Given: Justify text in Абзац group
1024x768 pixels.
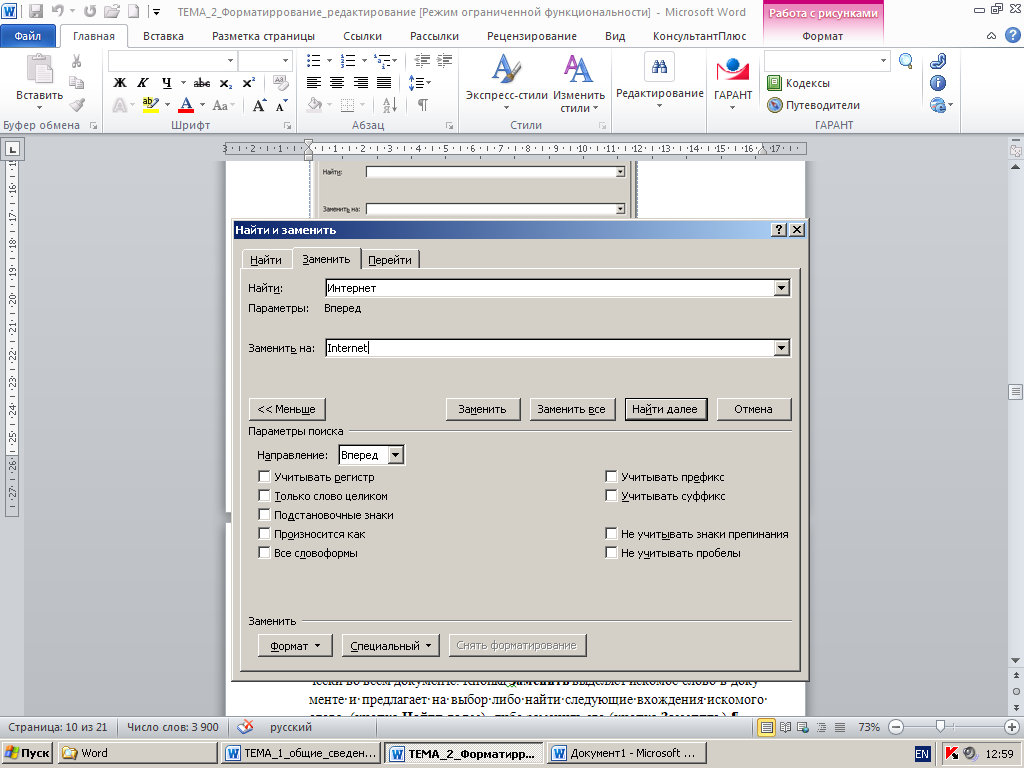Looking at the screenshot, I should coord(384,83).
